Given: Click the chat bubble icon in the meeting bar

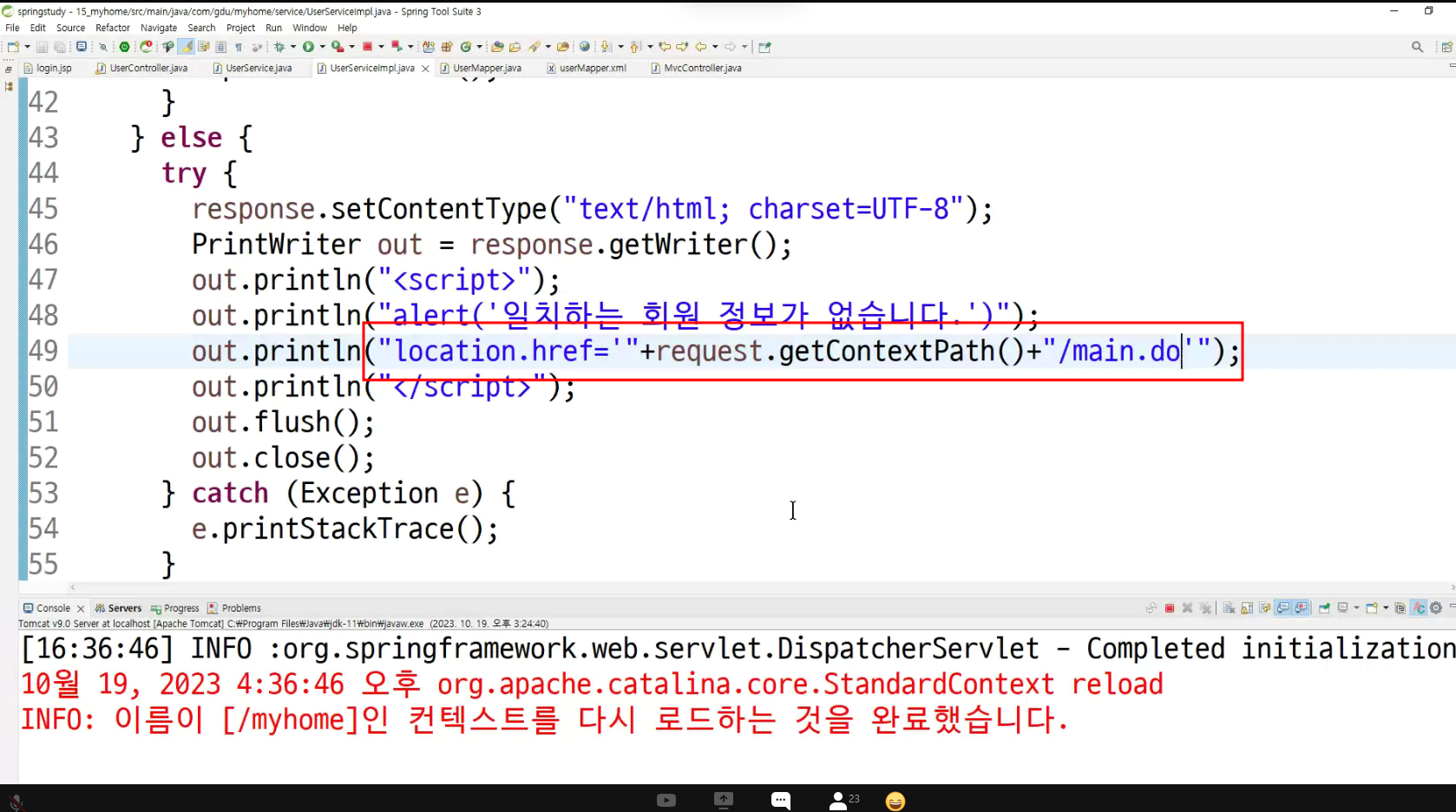Looking at the screenshot, I should pos(781,800).
